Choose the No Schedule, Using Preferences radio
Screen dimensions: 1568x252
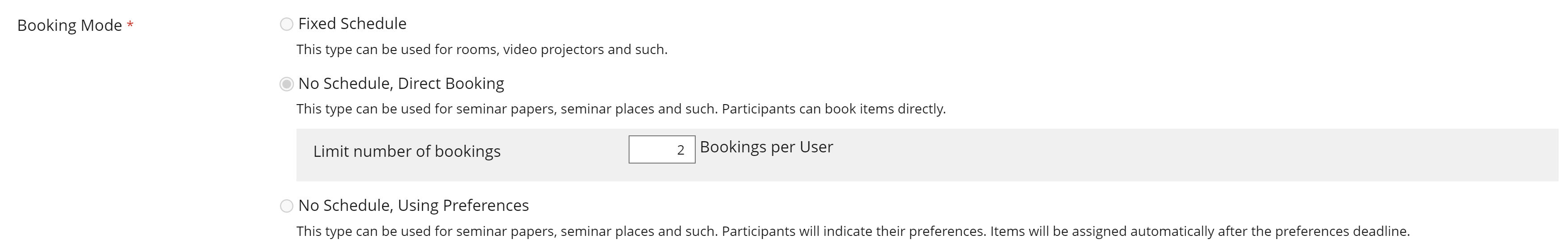286,206
